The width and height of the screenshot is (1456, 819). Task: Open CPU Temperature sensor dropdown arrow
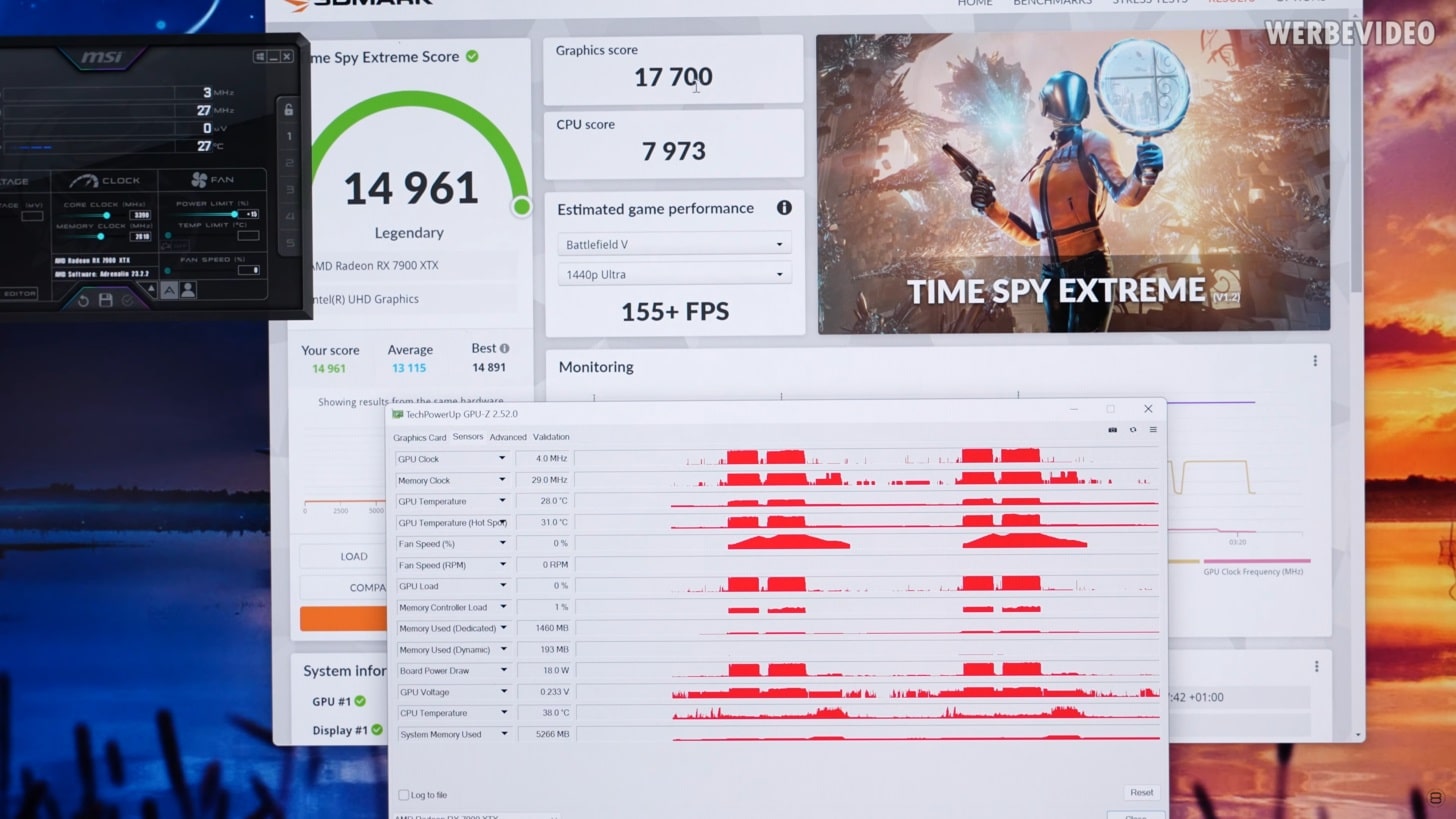[502, 713]
